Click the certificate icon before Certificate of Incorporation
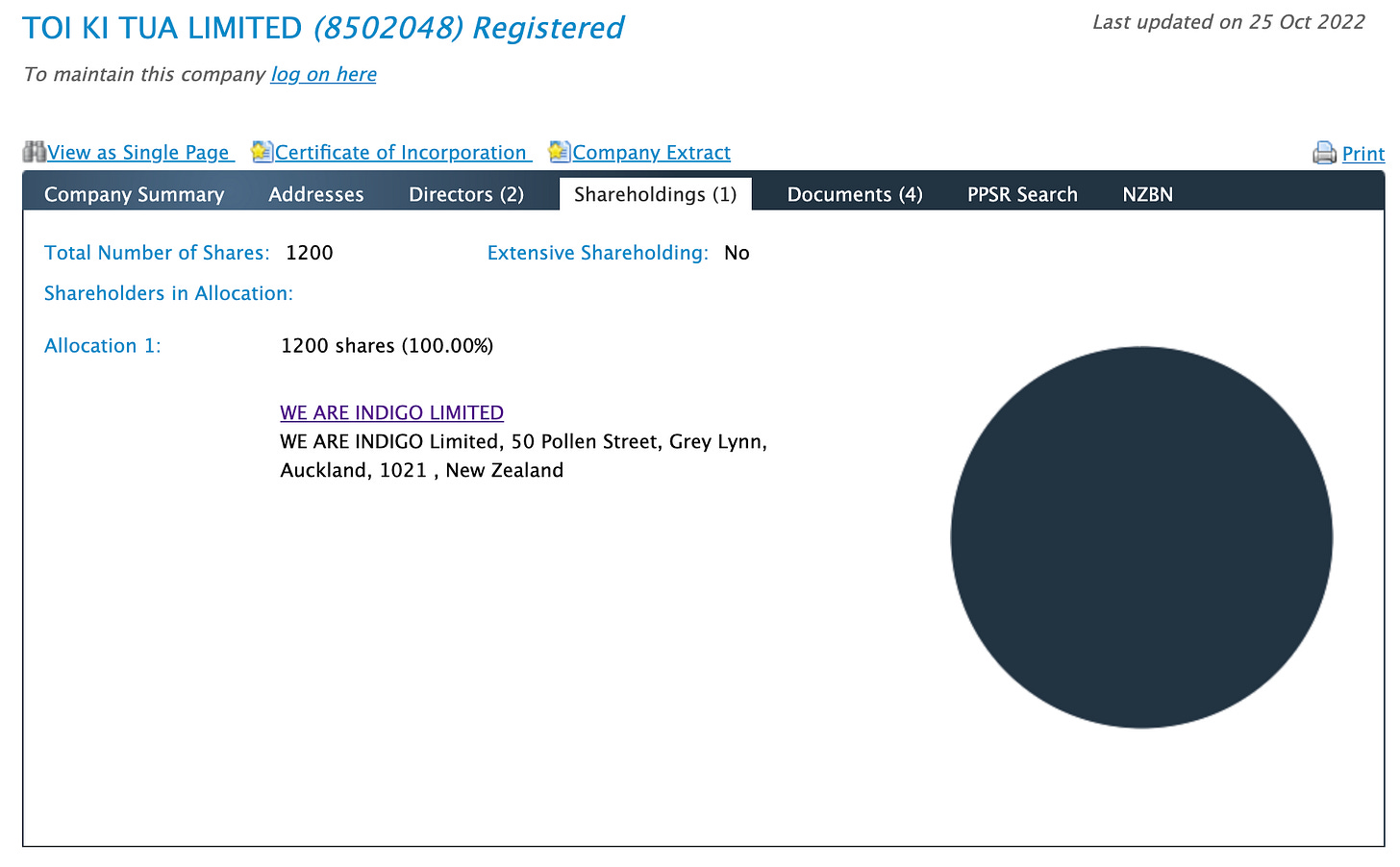Screen dimensions: 1400x867 tap(262, 152)
